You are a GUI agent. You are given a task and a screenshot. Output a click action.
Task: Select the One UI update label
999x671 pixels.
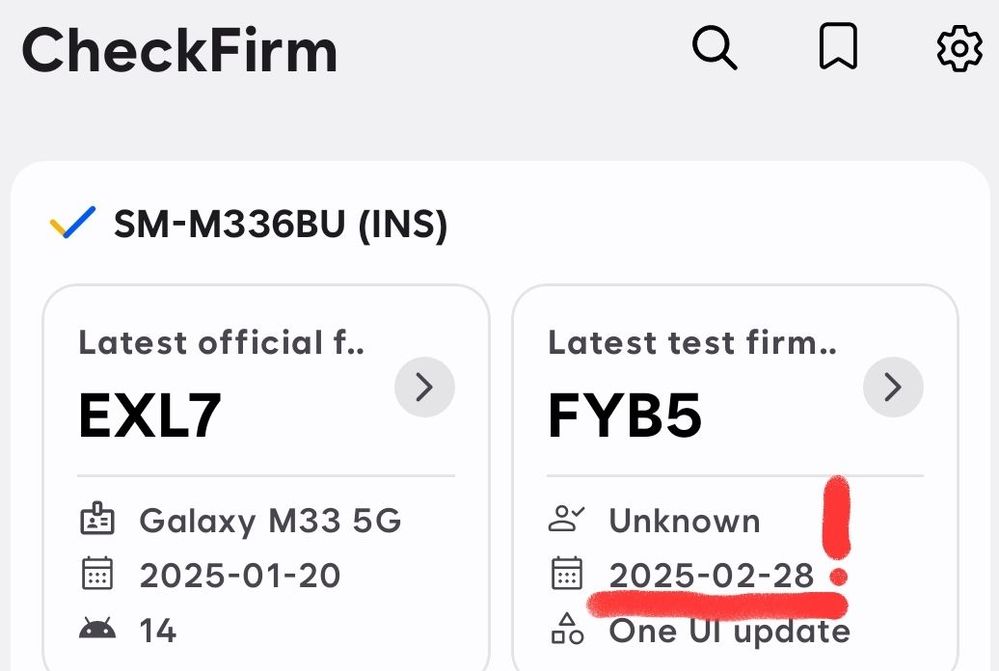point(729,631)
